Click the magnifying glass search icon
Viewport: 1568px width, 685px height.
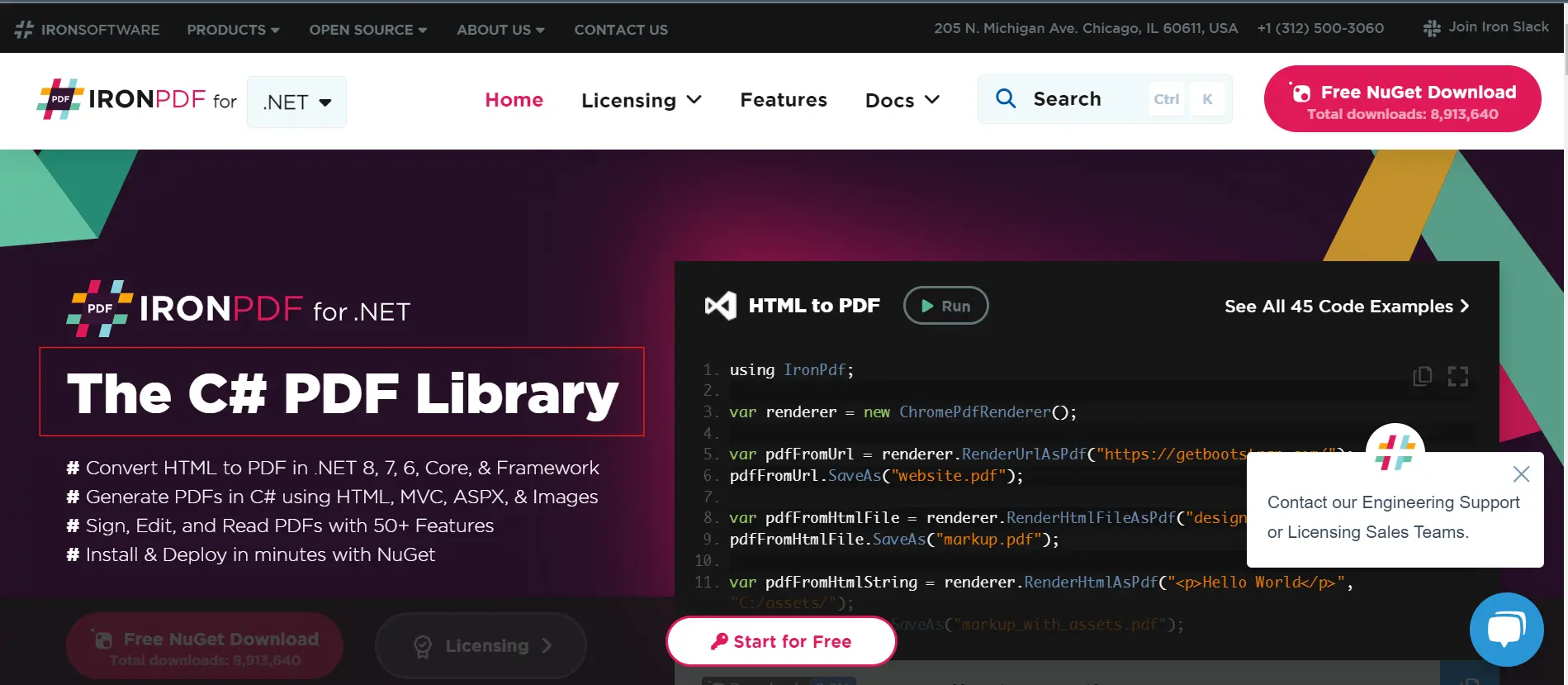1006,98
